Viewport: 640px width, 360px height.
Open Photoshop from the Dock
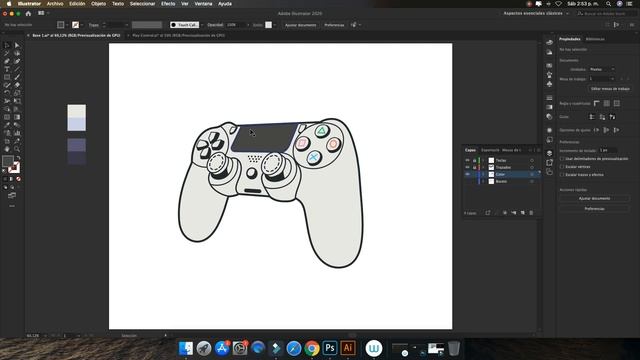coord(330,348)
